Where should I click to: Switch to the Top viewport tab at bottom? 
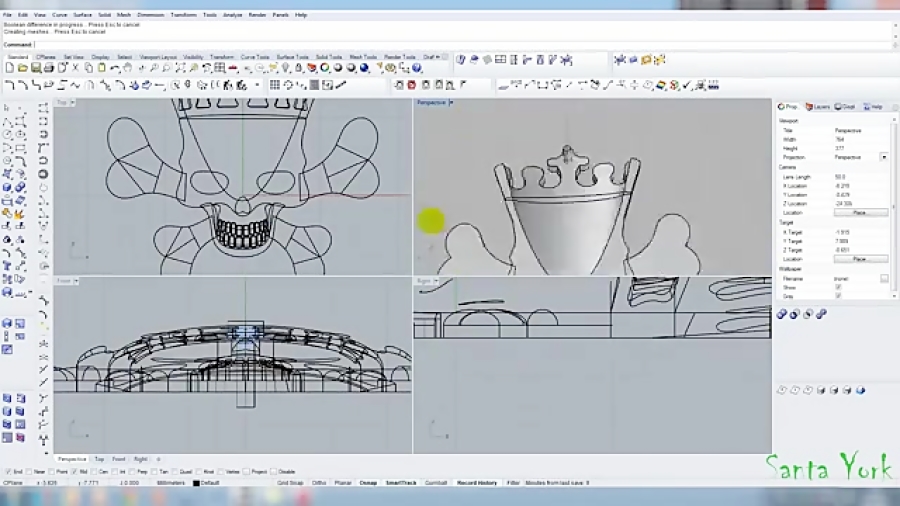tap(99, 459)
